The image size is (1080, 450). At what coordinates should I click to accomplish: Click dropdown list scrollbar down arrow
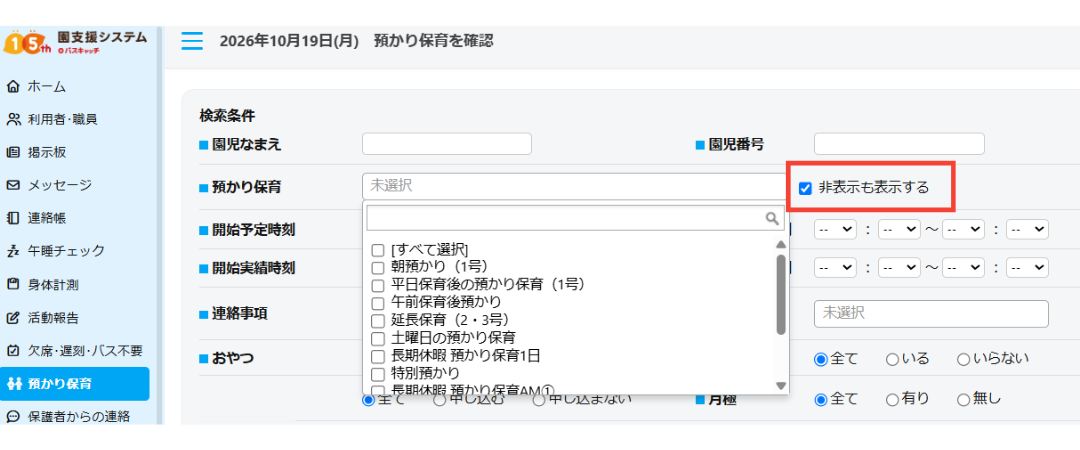(780, 385)
